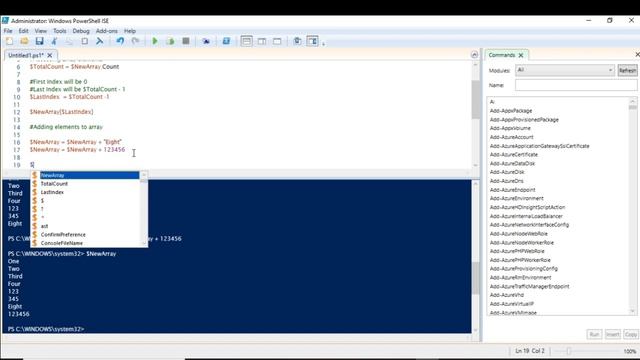Screen dimensions: 640x360
Task: Open the Edit menu
Action: point(23,31)
